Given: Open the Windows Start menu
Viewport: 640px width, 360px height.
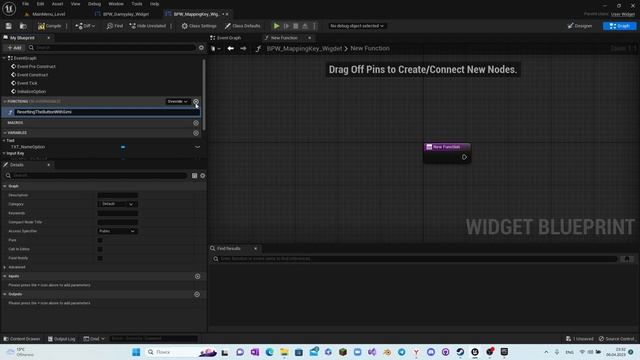Looking at the screenshot, I should (x=136, y=352).
